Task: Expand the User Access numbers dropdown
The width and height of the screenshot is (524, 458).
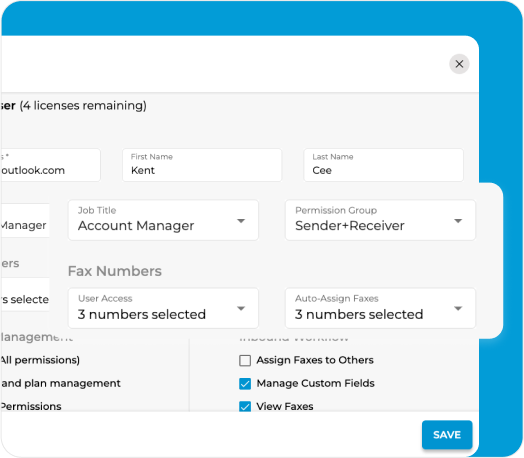Action: coord(163,308)
